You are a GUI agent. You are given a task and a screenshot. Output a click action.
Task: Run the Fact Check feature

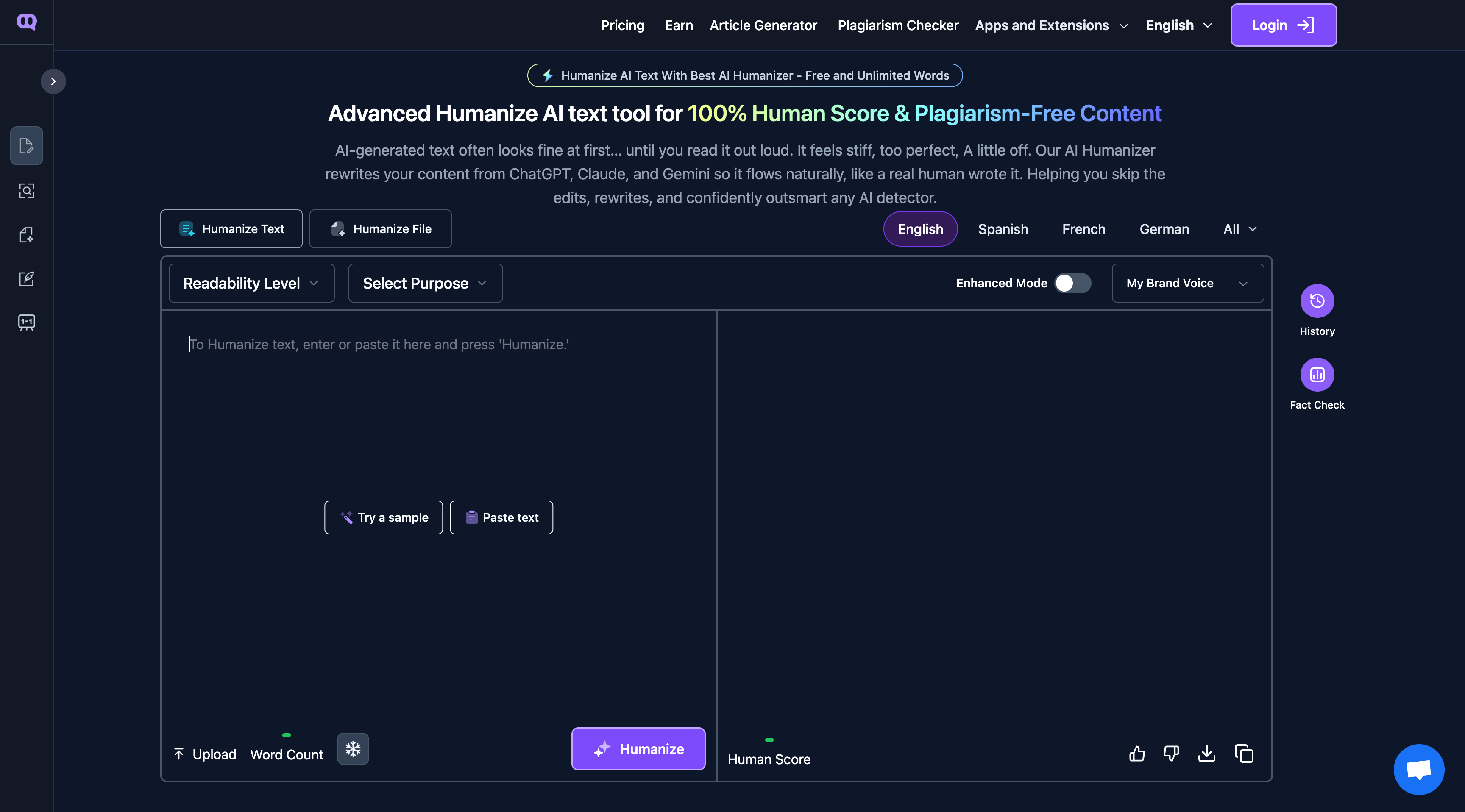coord(1317,374)
